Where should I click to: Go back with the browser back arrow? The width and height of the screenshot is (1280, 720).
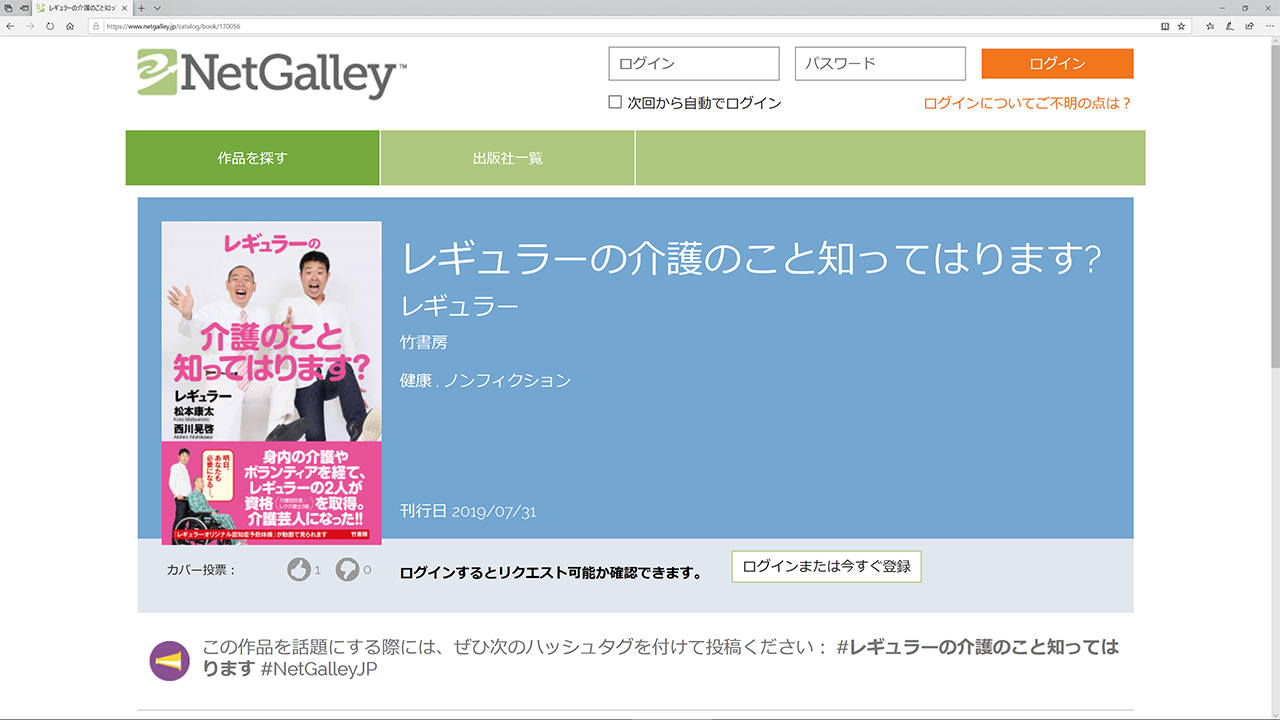10,26
